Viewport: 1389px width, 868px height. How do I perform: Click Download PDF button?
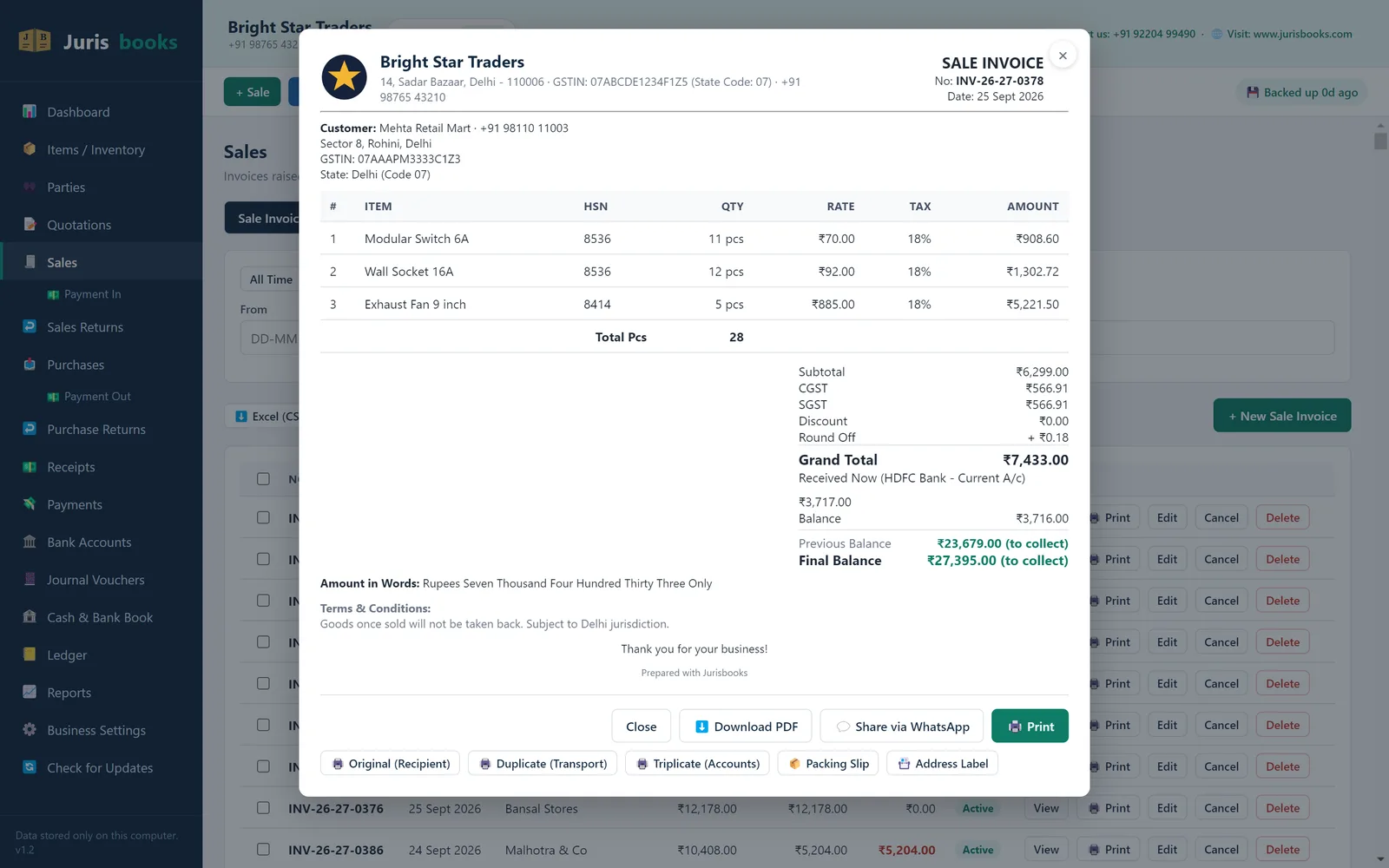pyautogui.click(x=746, y=727)
